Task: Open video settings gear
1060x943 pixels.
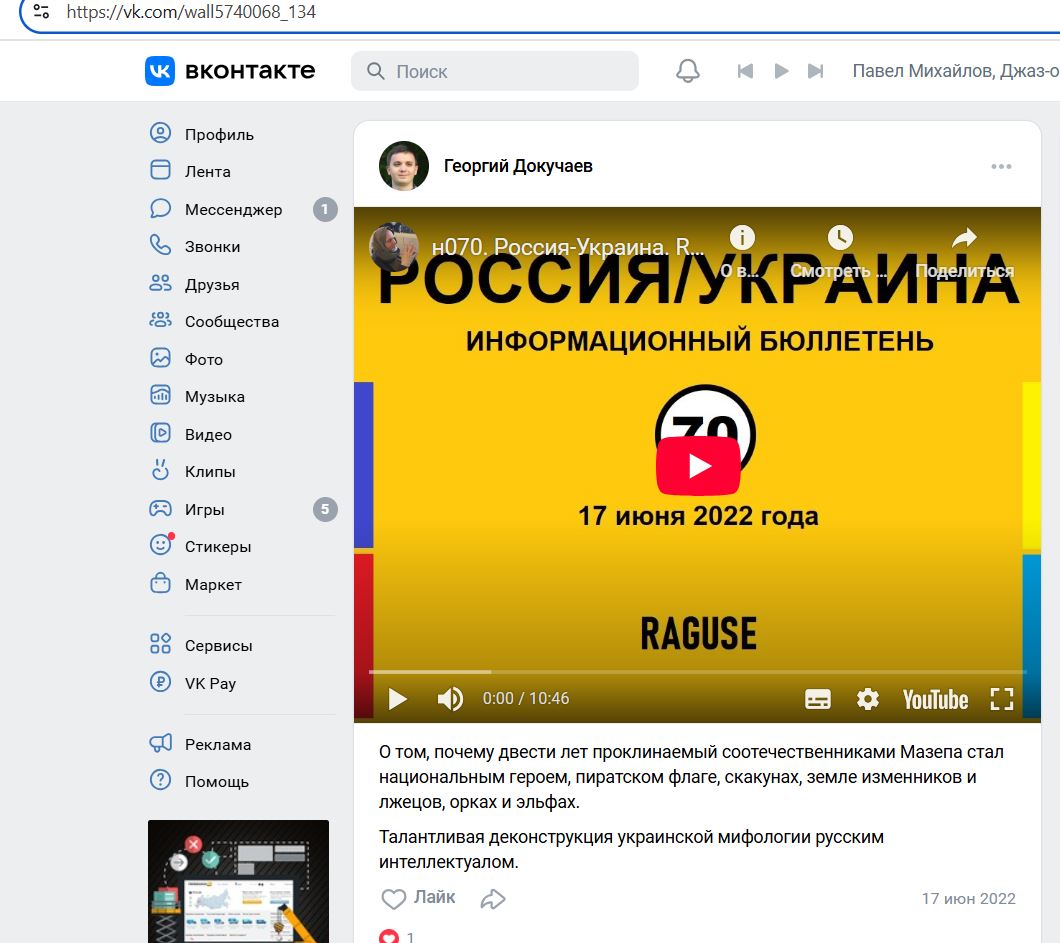Action: 867,698
